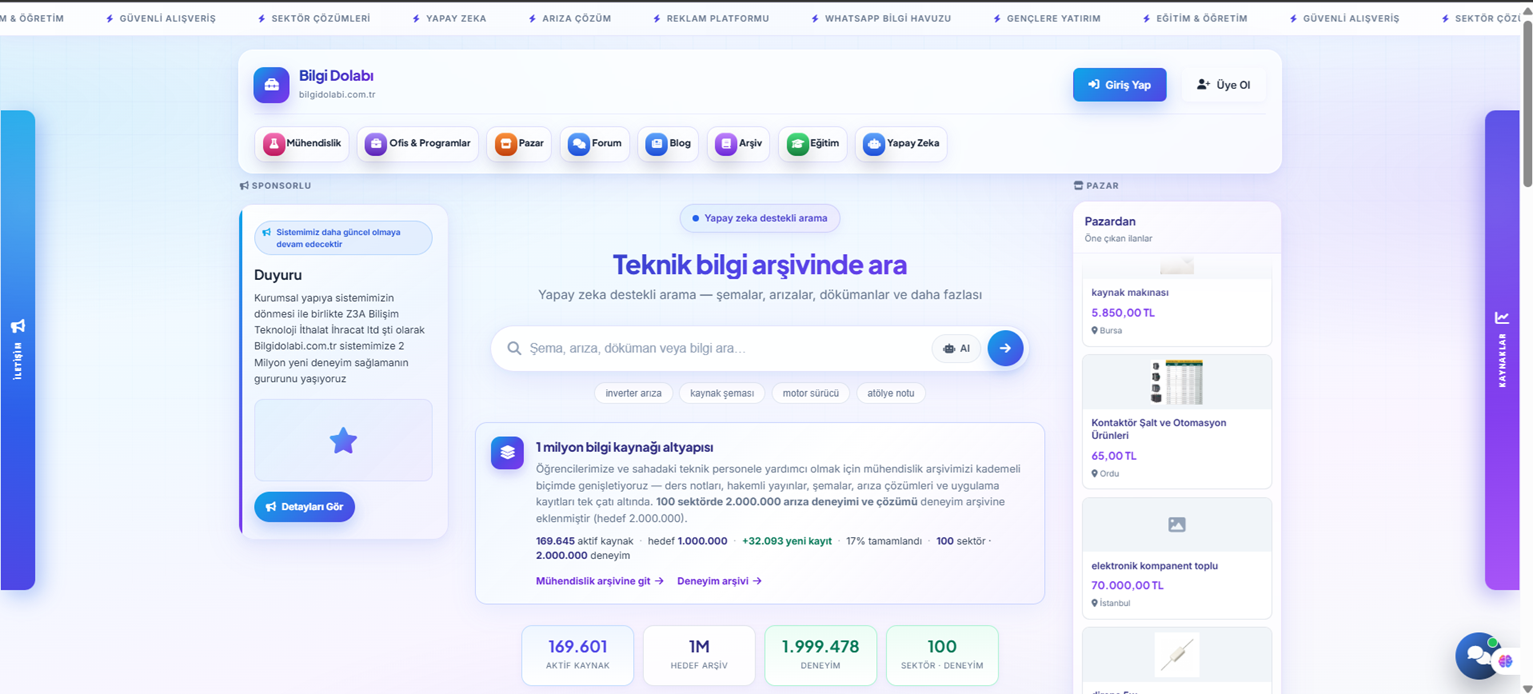This screenshot has height=694, width=1533.
Task: Open 'Mühendislik arşivine git' link
Action: coord(600,581)
